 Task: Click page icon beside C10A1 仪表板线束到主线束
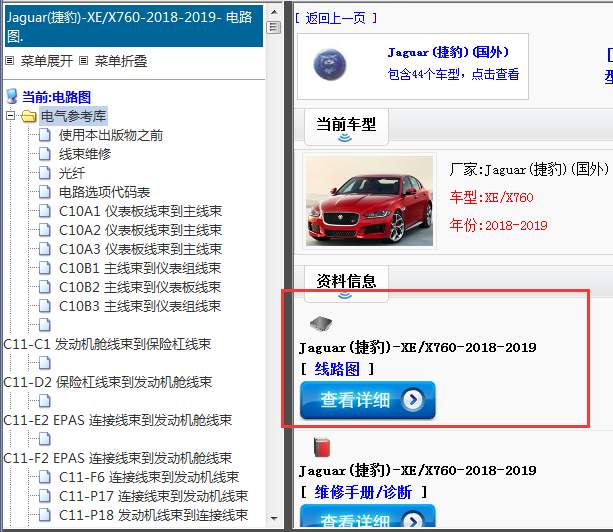(x=45, y=211)
